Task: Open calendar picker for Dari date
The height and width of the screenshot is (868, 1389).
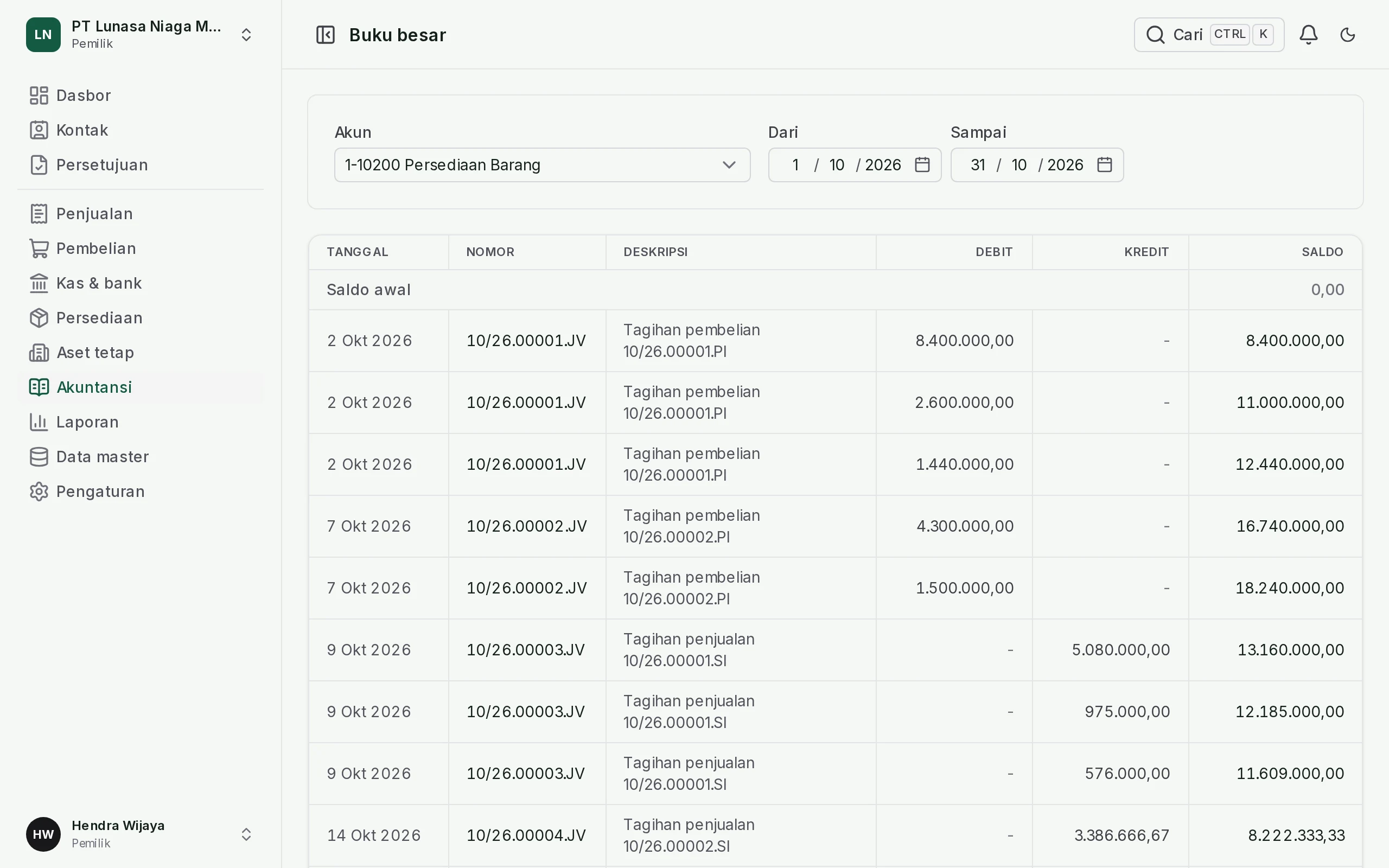Action: 922,165
